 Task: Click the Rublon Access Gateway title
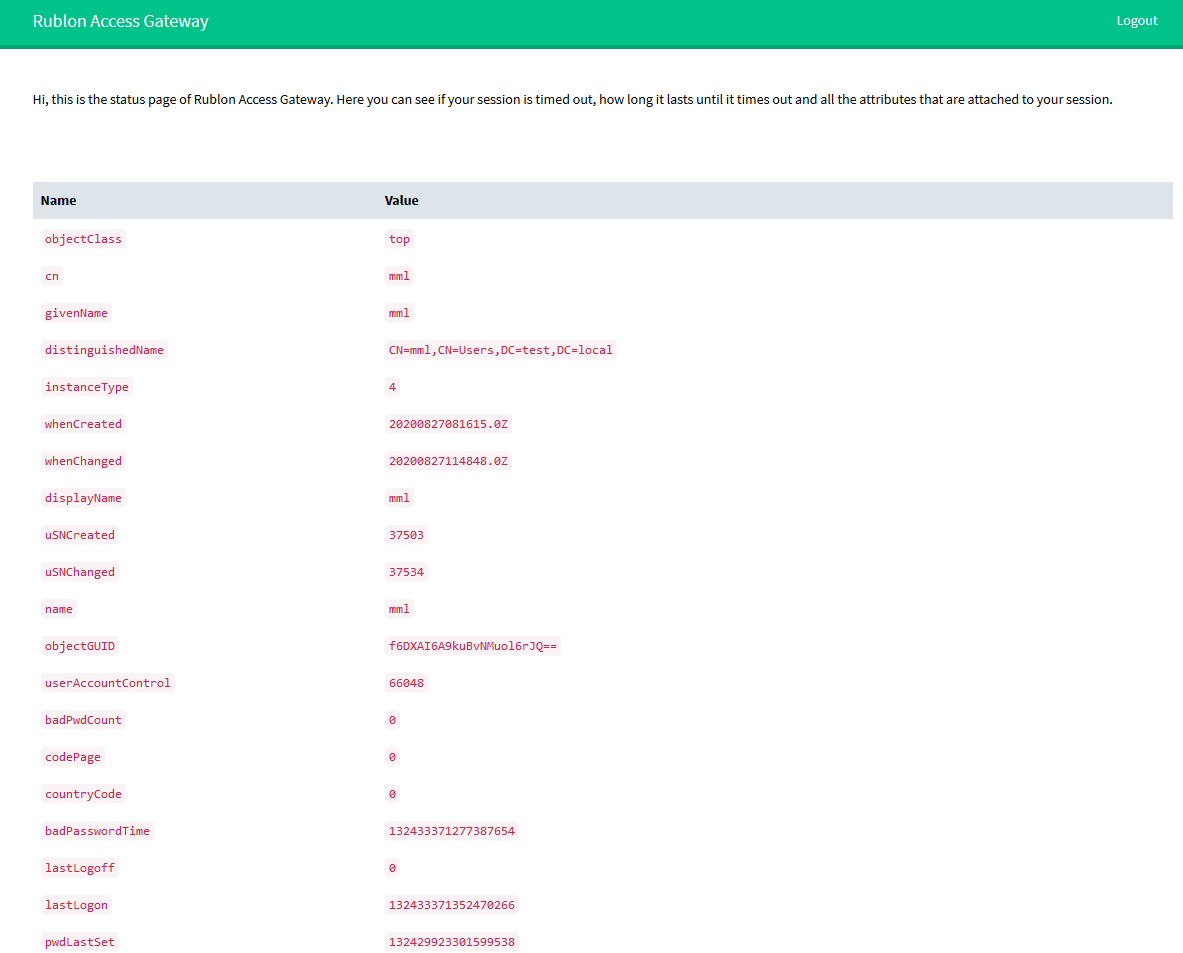coord(121,21)
